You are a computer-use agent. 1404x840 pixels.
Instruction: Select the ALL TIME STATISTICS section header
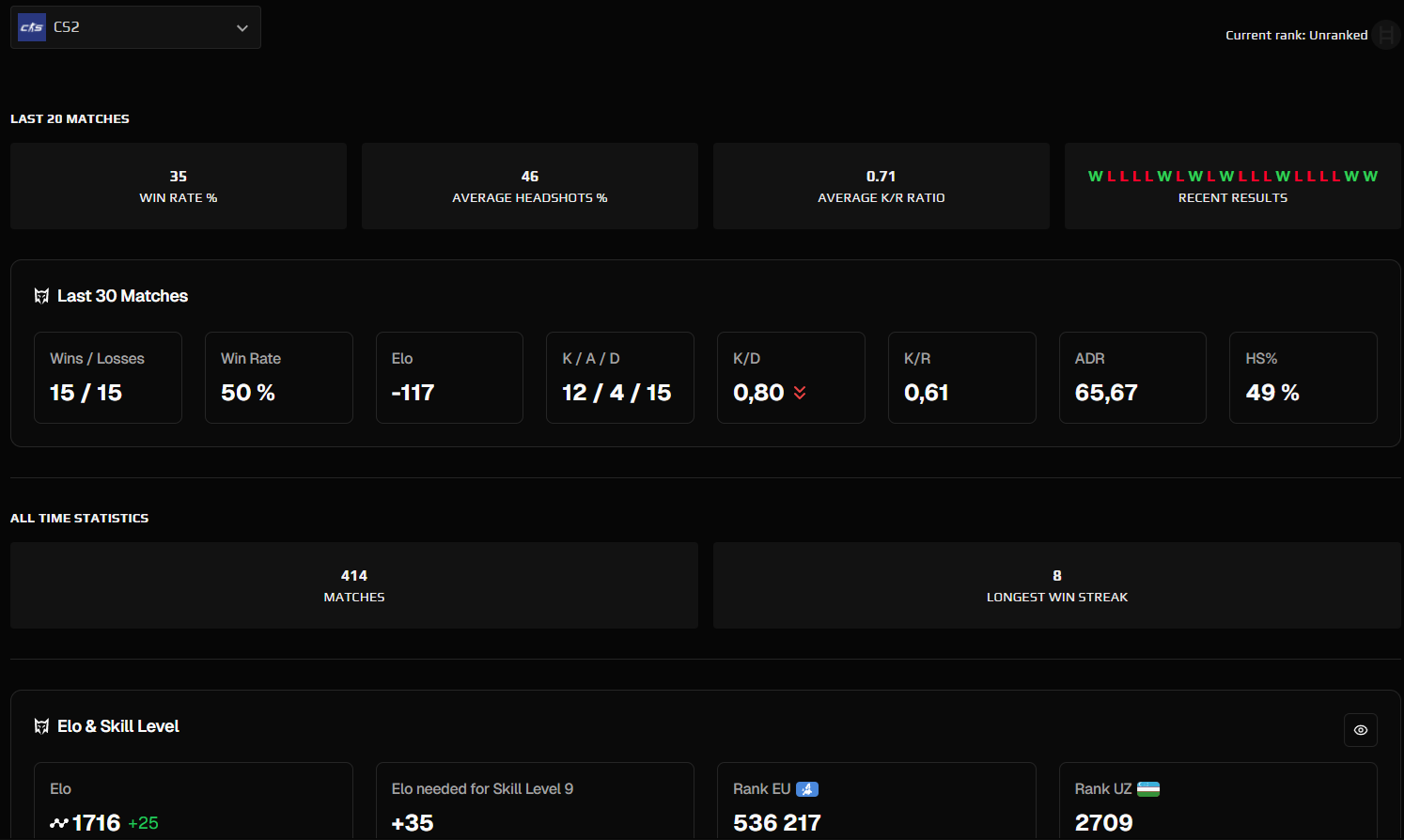point(79,518)
